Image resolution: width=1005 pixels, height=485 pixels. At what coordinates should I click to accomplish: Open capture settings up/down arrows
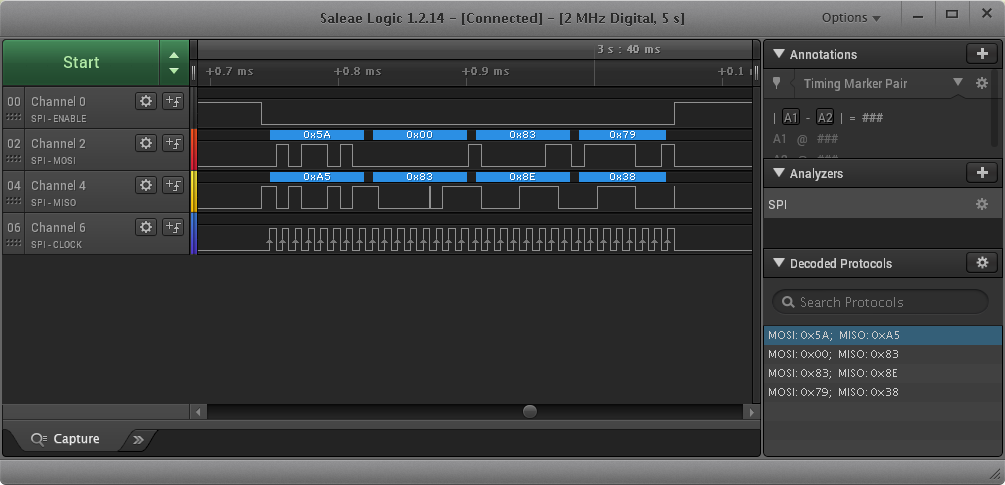coord(174,62)
